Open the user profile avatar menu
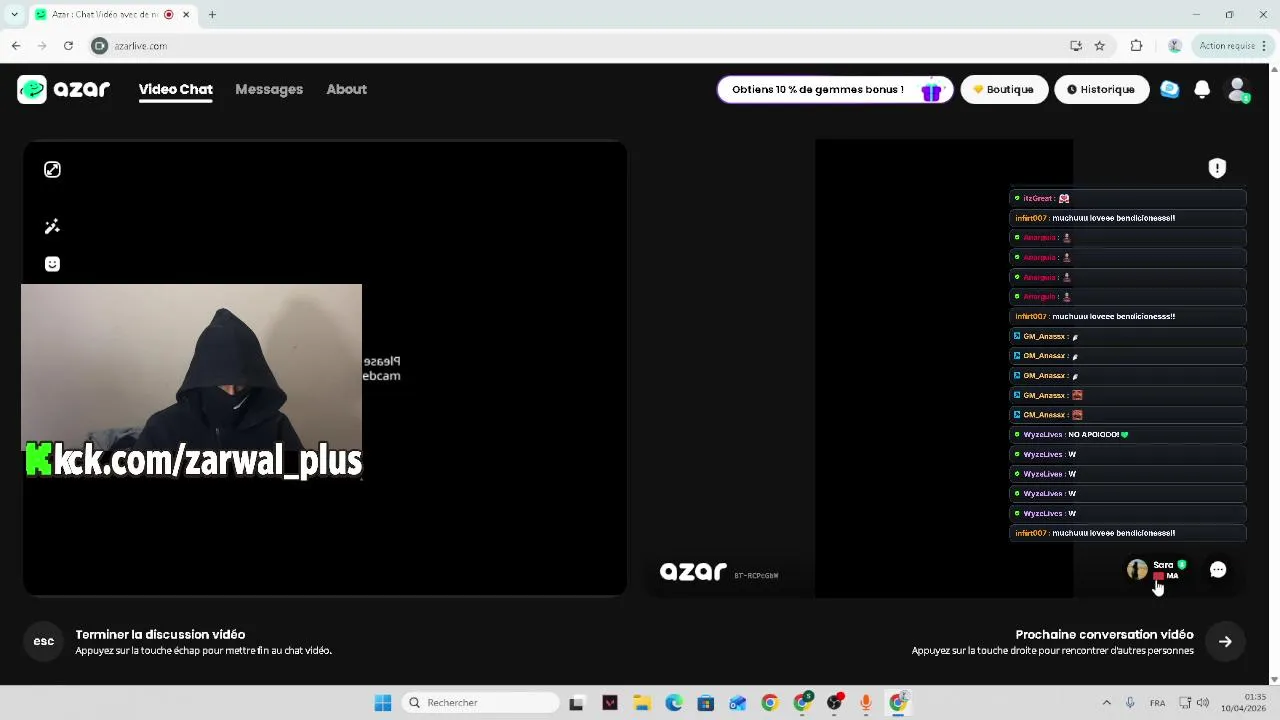Viewport: 1280px width, 720px height. tap(1238, 89)
